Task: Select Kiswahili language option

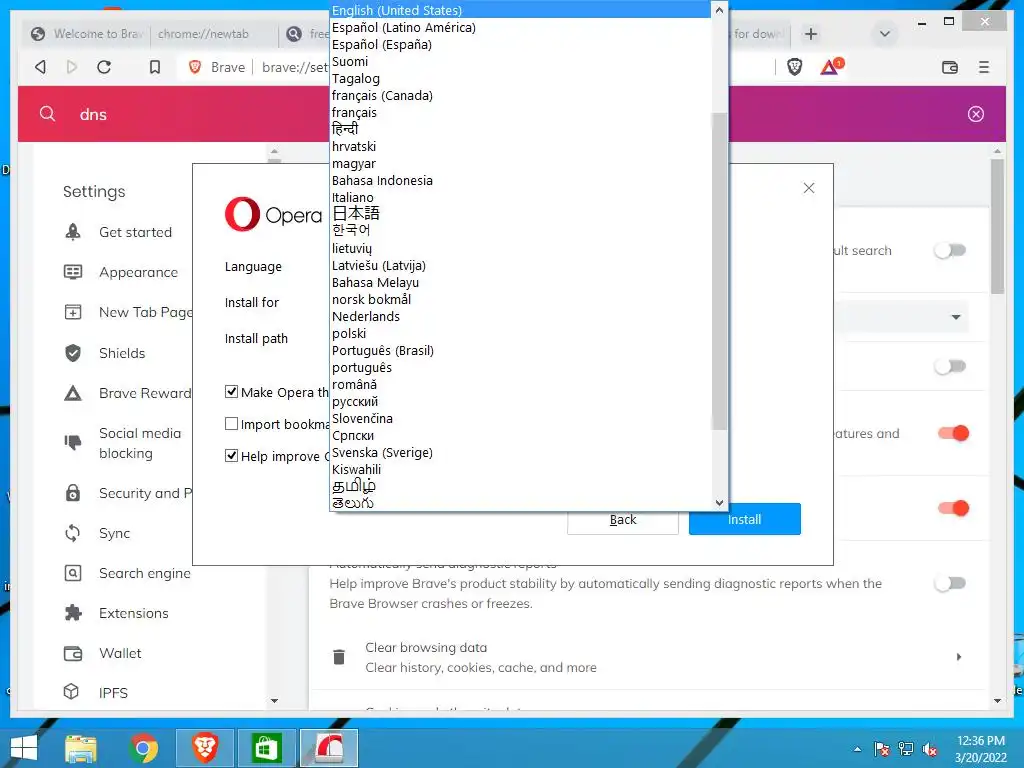Action: point(520,469)
